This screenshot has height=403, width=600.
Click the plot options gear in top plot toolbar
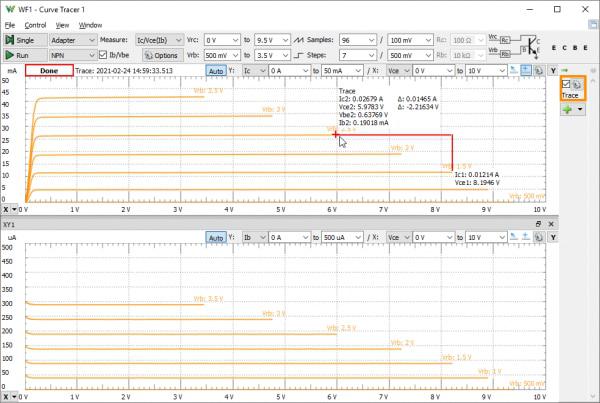(x=539, y=71)
